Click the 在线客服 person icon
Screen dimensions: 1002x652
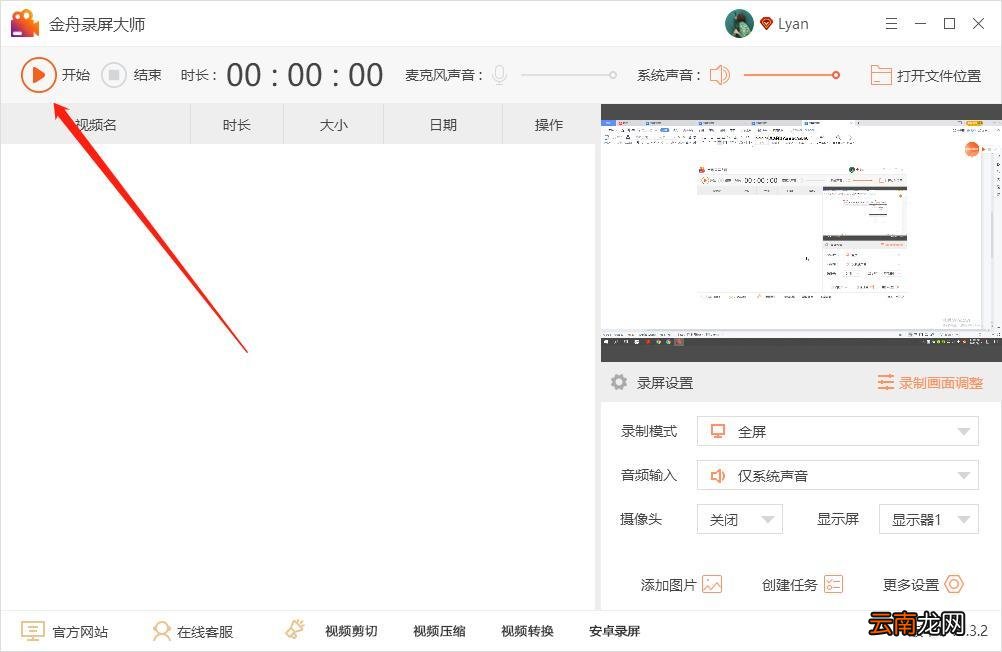pos(162,631)
